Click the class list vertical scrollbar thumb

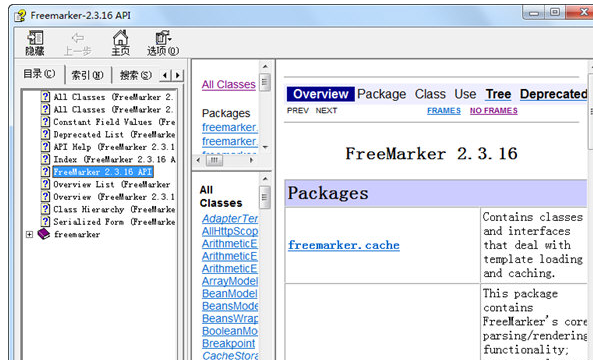click(x=265, y=197)
